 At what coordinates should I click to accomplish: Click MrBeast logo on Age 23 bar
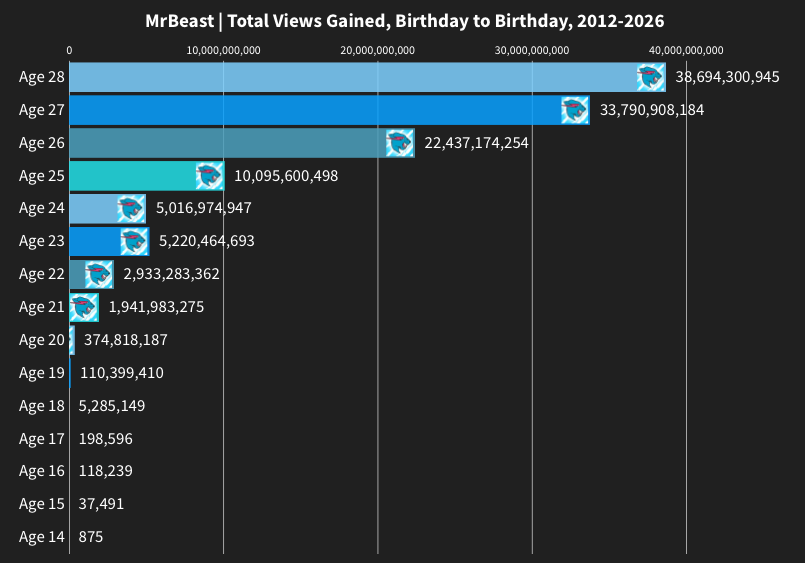135,241
